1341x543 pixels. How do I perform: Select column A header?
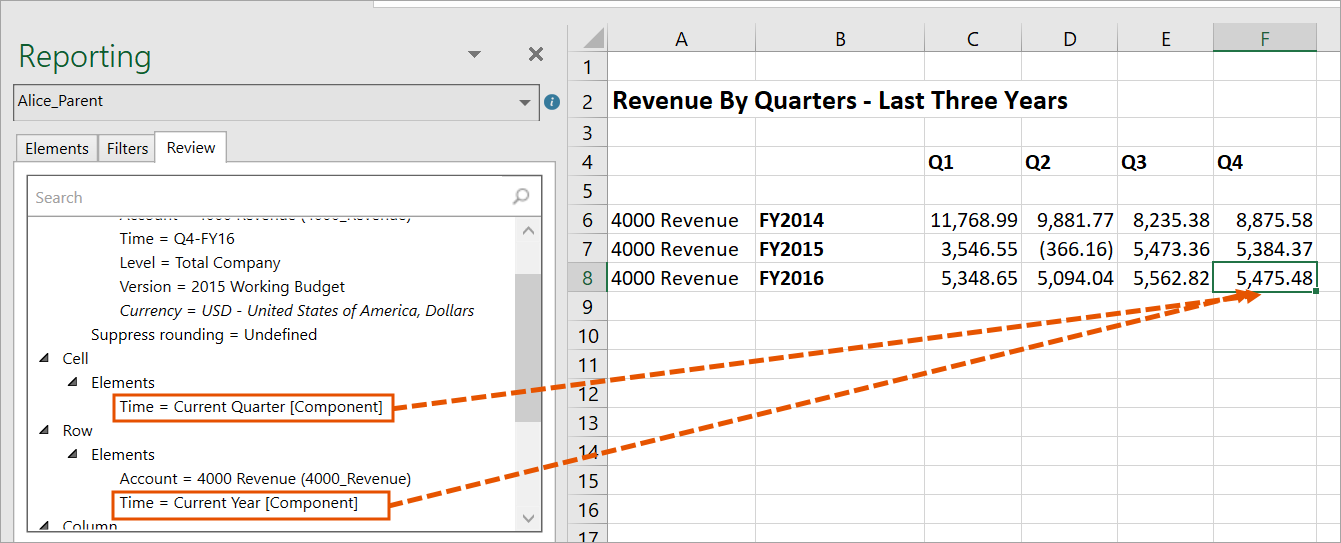tap(681, 39)
